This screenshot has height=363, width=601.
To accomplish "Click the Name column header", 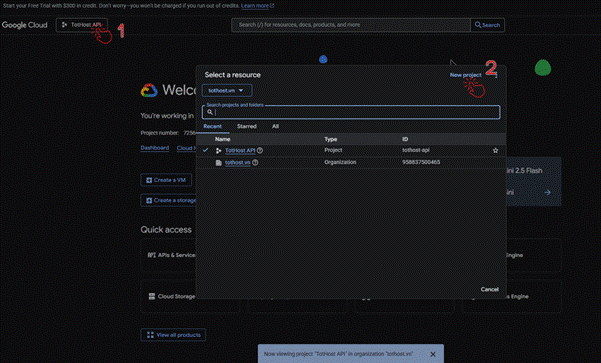I will tap(222, 139).
